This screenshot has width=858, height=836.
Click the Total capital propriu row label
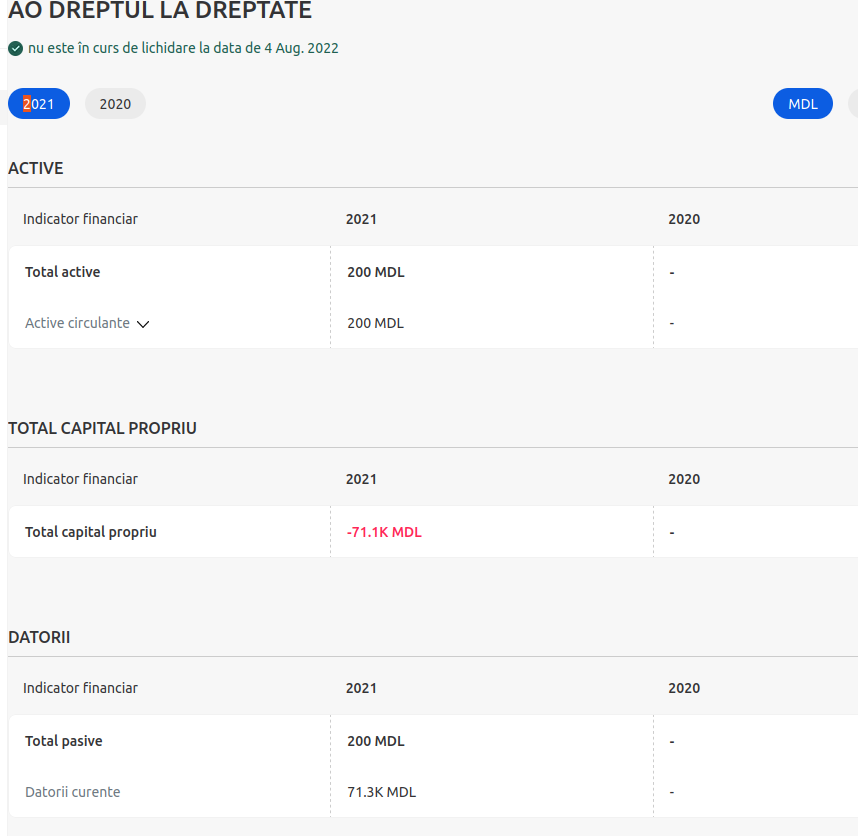[91, 532]
